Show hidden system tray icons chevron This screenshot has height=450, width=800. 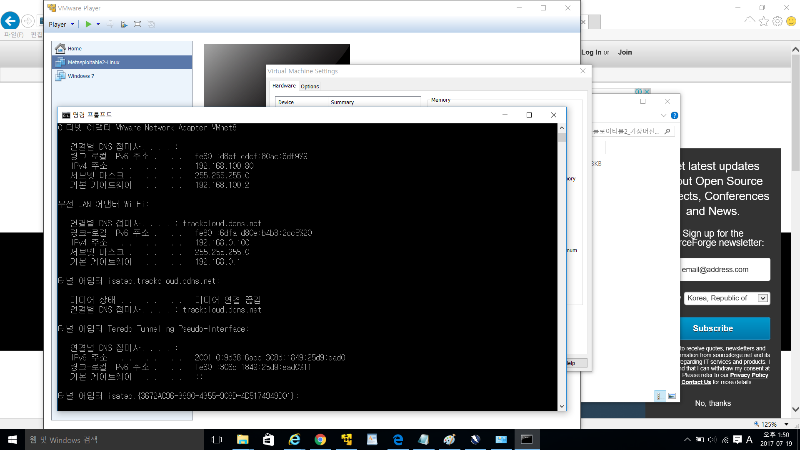[x=687, y=439]
